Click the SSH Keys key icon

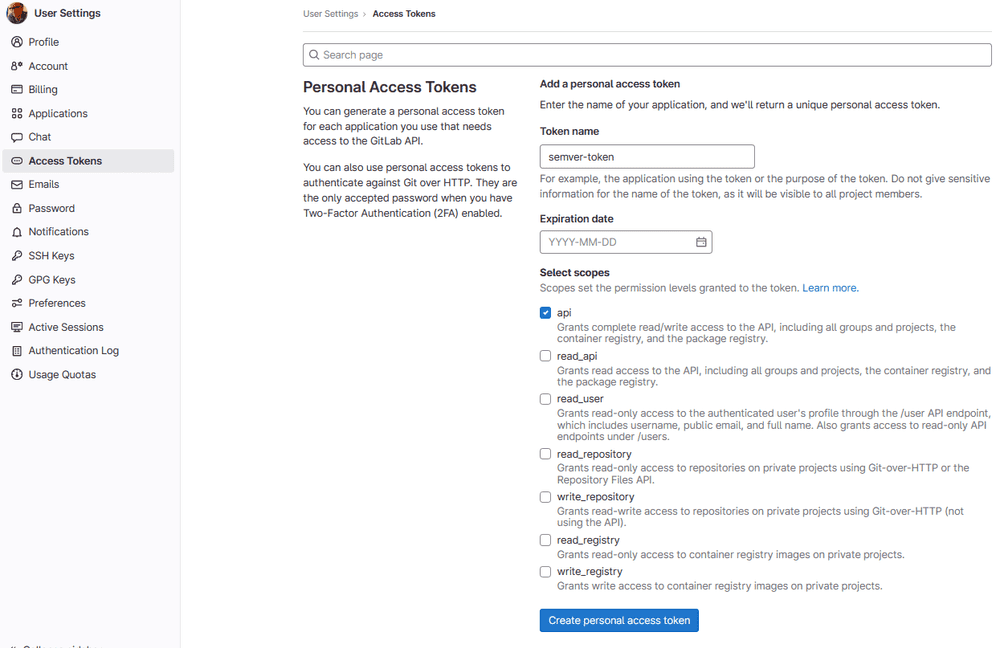point(17,256)
